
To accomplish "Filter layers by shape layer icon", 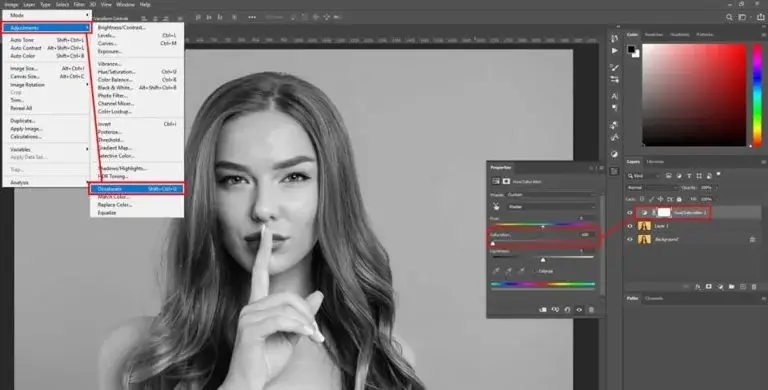I will click(x=699, y=175).
